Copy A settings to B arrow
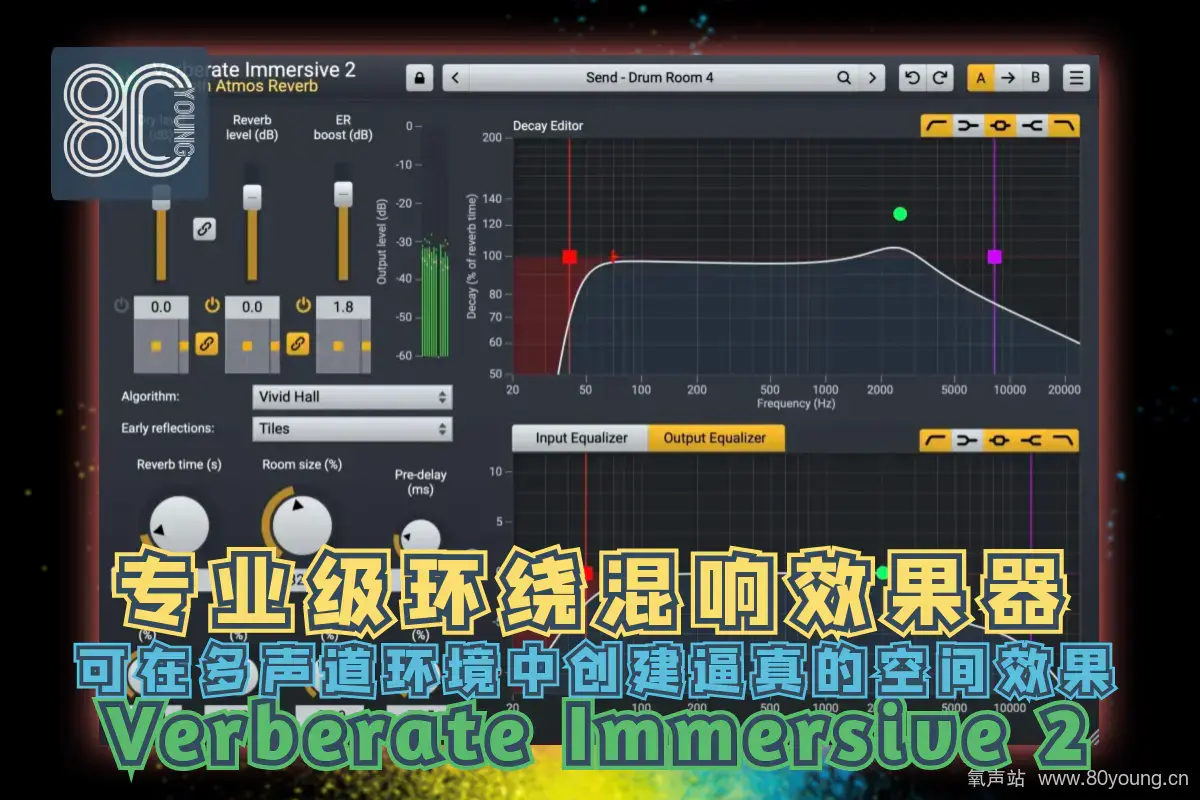The width and height of the screenshot is (1200, 800). pyautogui.click(x=1008, y=77)
